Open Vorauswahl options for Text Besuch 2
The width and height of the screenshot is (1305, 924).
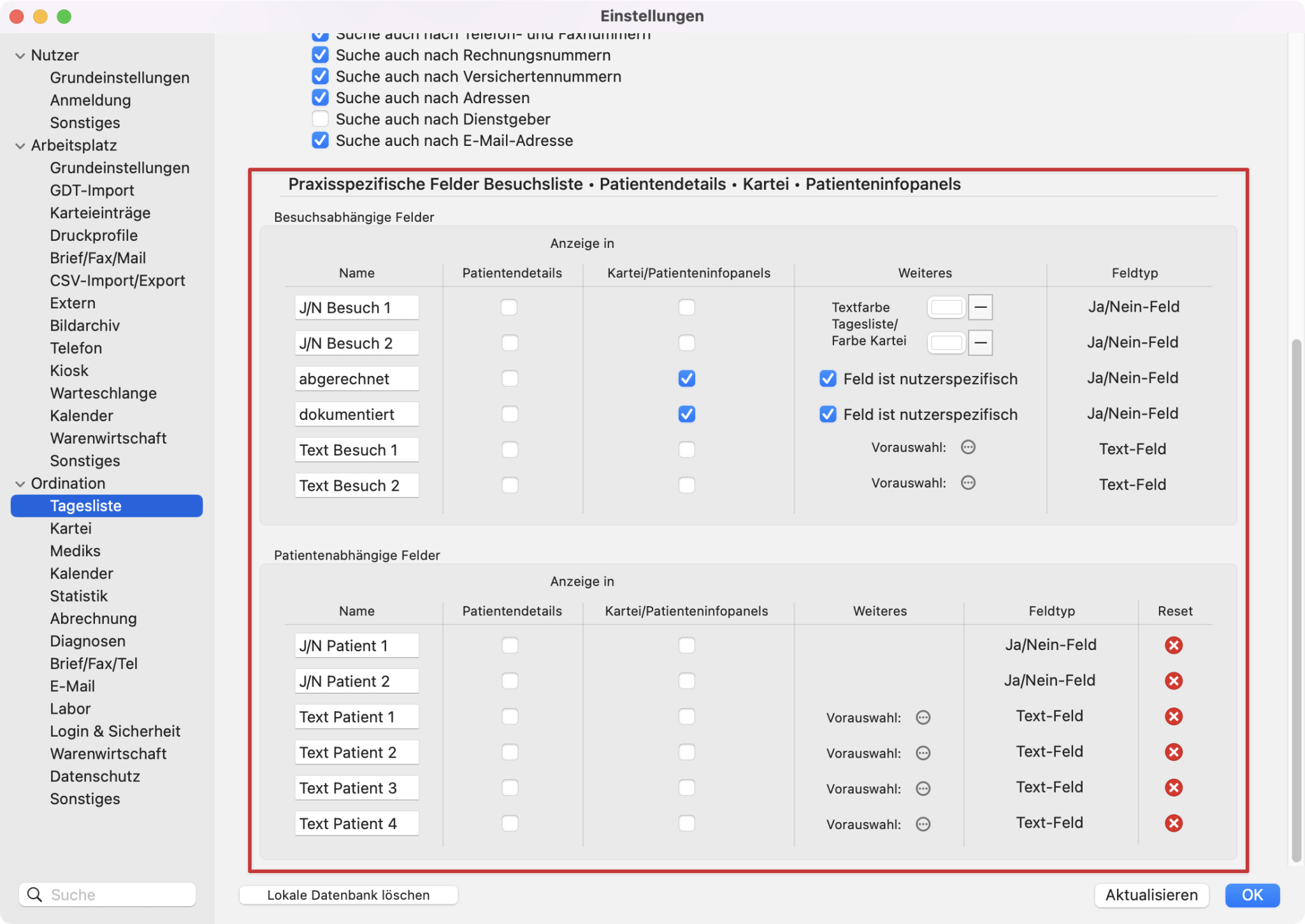point(968,483)
